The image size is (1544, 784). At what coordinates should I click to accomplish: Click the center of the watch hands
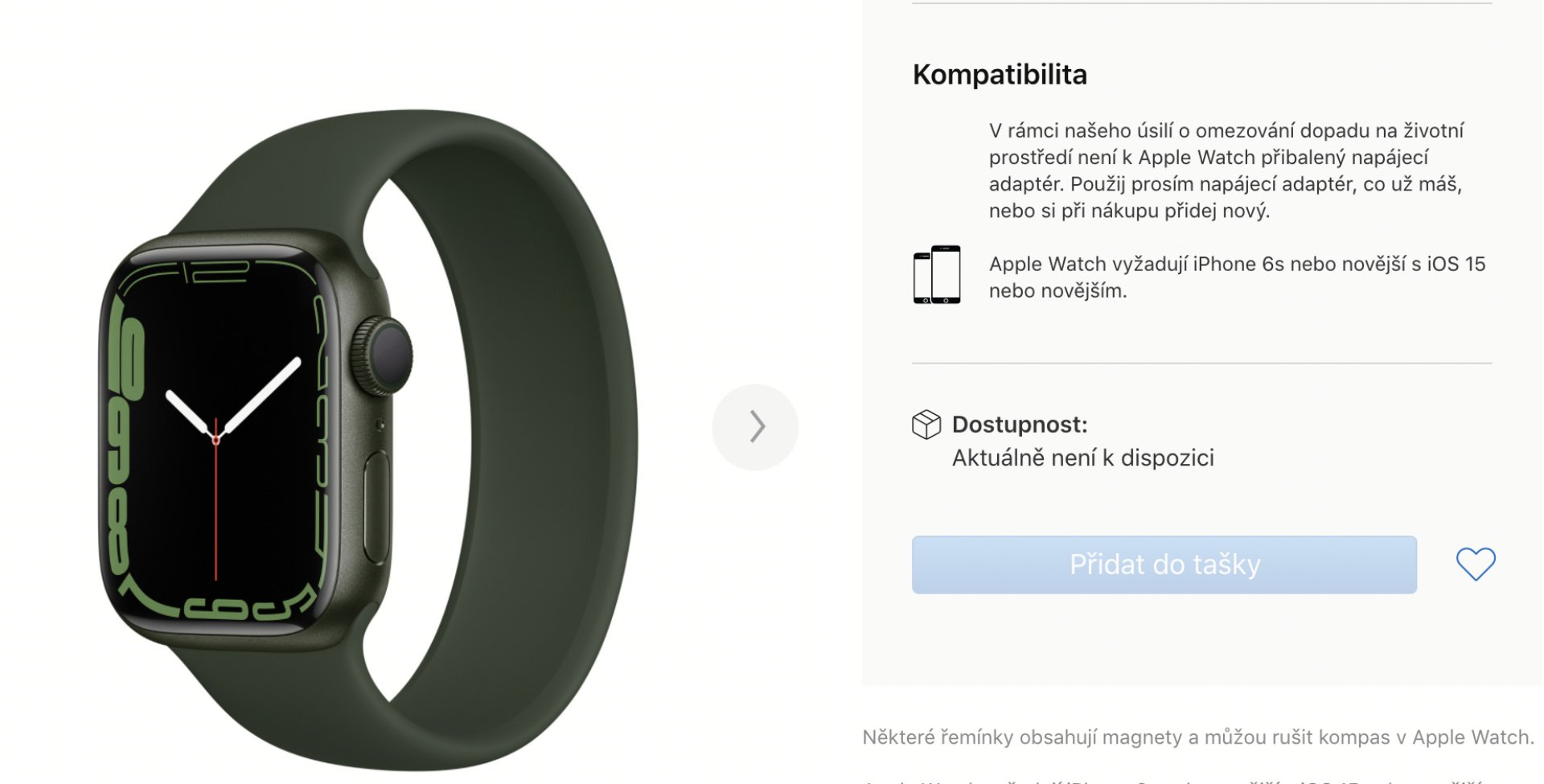tap(216, 439)
